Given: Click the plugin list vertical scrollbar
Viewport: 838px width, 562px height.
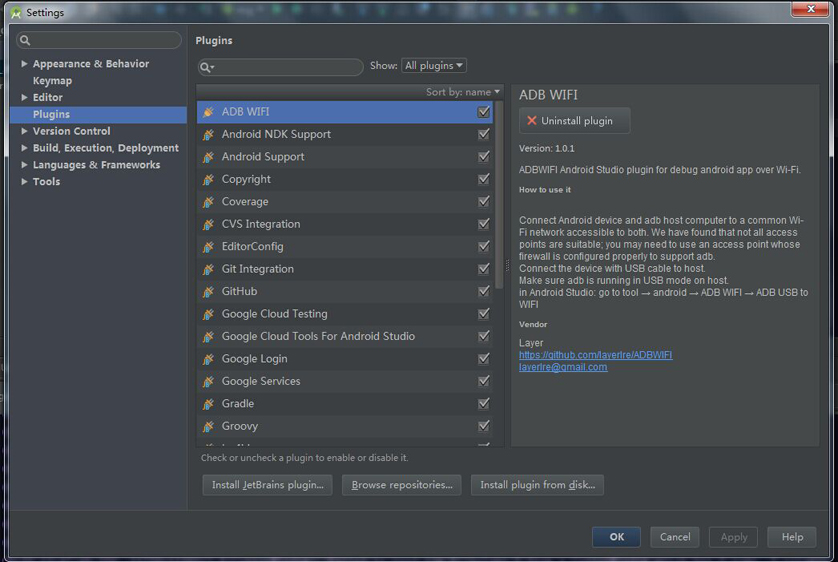Looking at the screenshot, I should [499, 195].
